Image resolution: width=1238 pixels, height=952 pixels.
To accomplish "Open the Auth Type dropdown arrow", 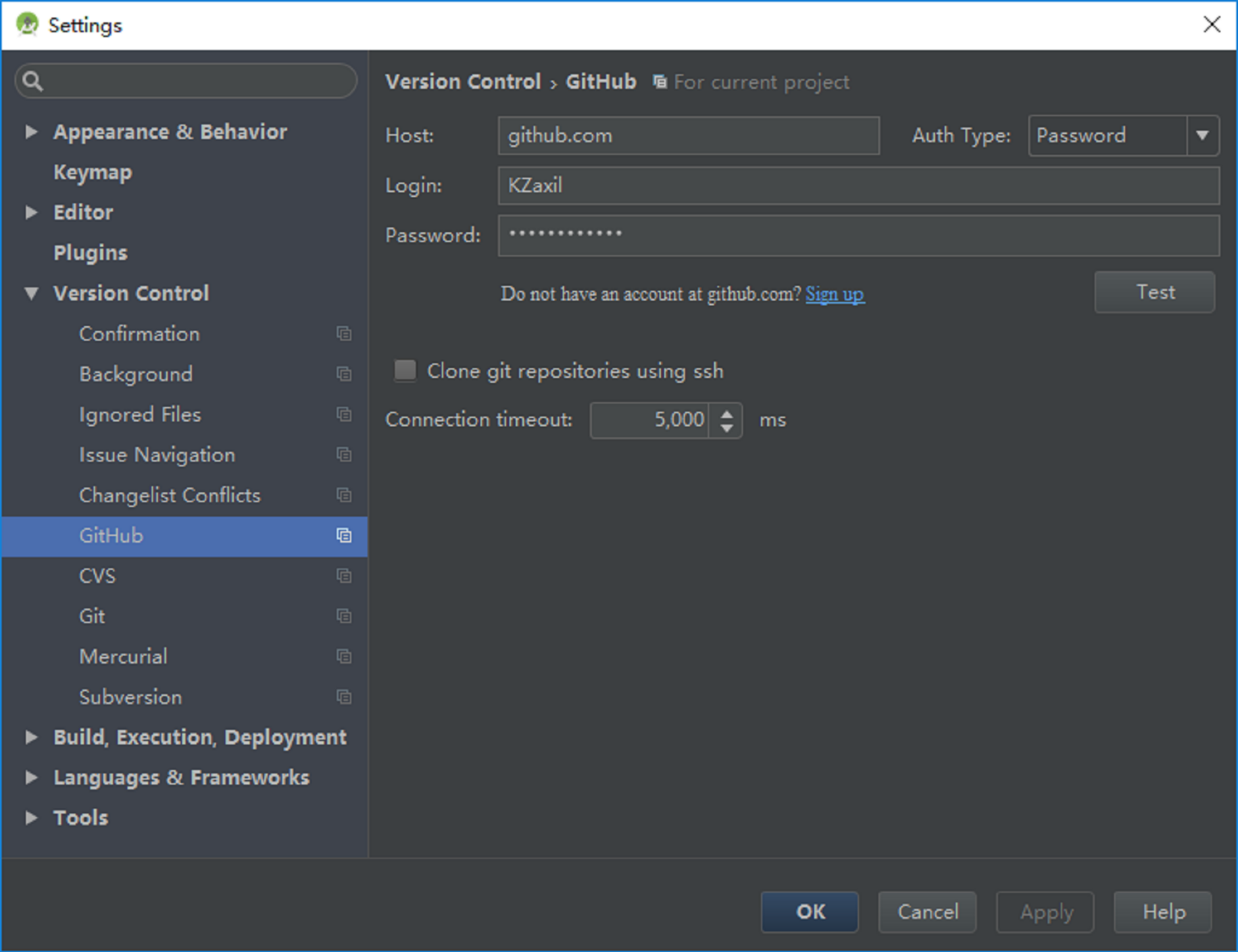I will (x=1202, y=135).
